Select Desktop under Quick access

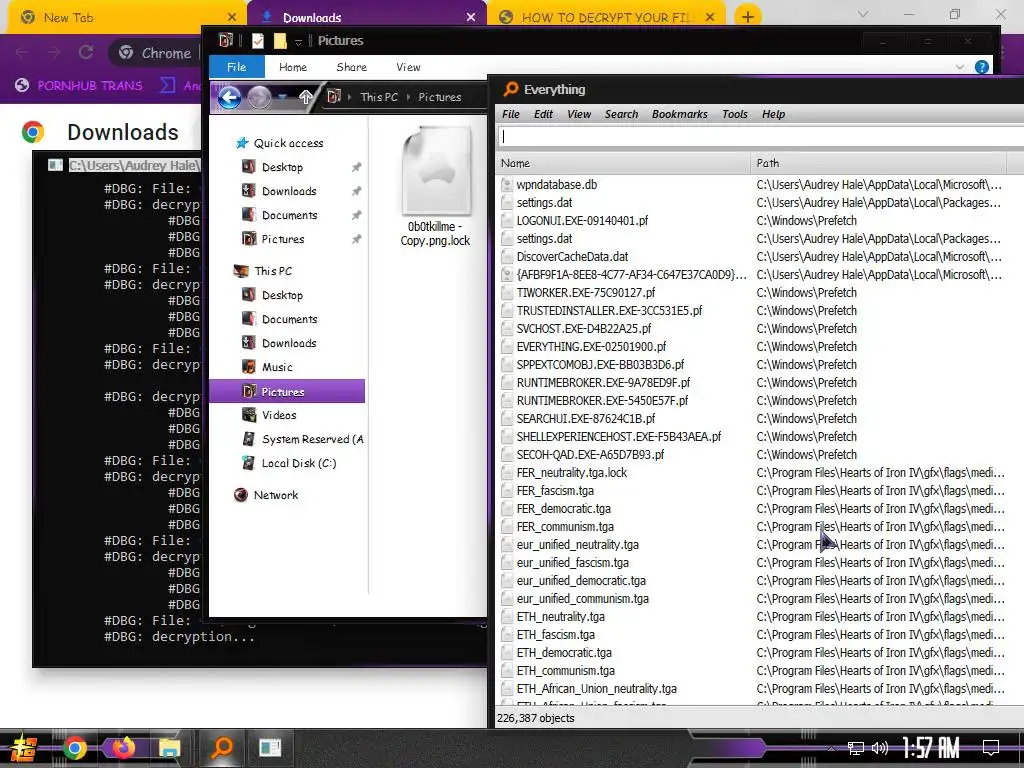[x=282, y=167]
